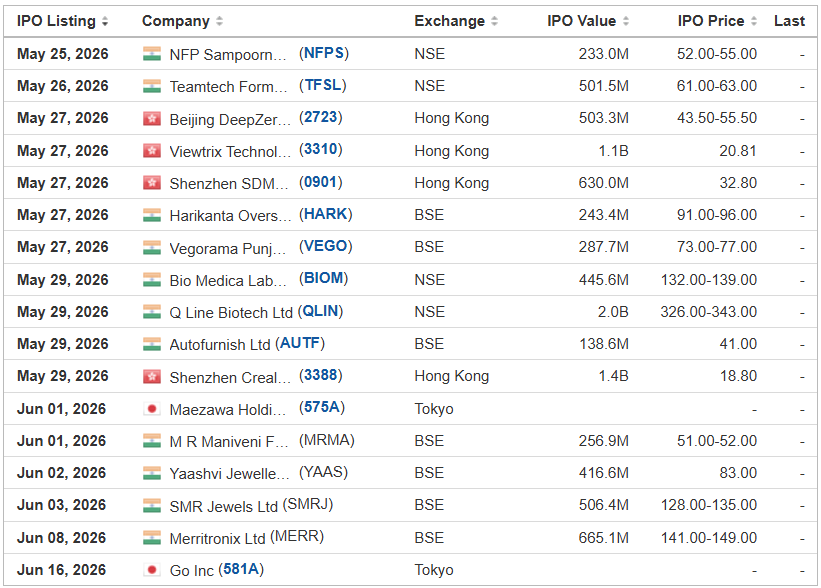Click India flag next to NFP Sampoorn

(152, 54)
